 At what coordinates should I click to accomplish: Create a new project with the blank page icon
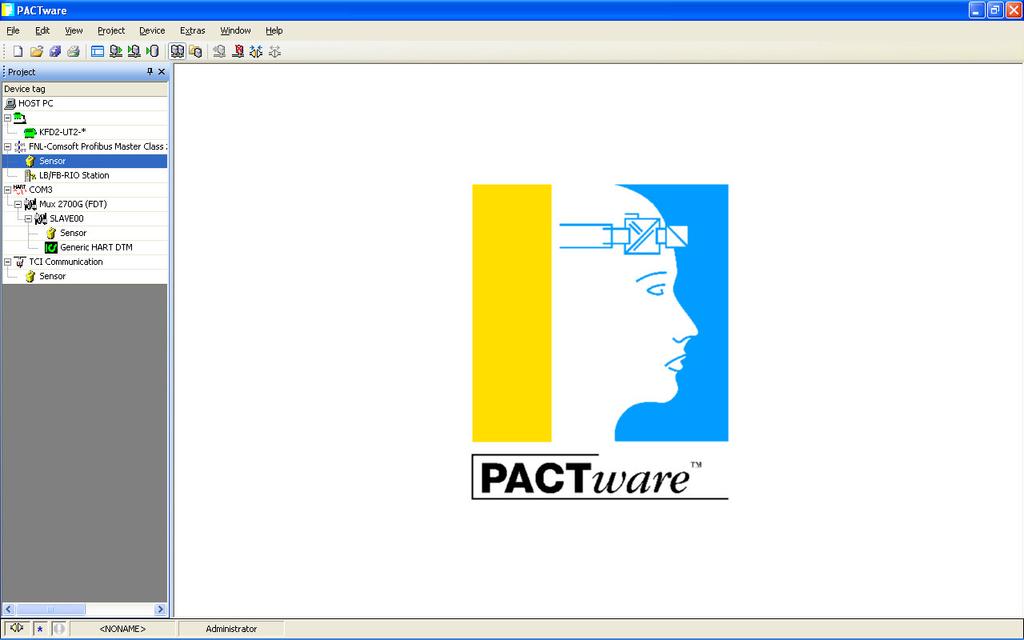[x=18, y=51]
